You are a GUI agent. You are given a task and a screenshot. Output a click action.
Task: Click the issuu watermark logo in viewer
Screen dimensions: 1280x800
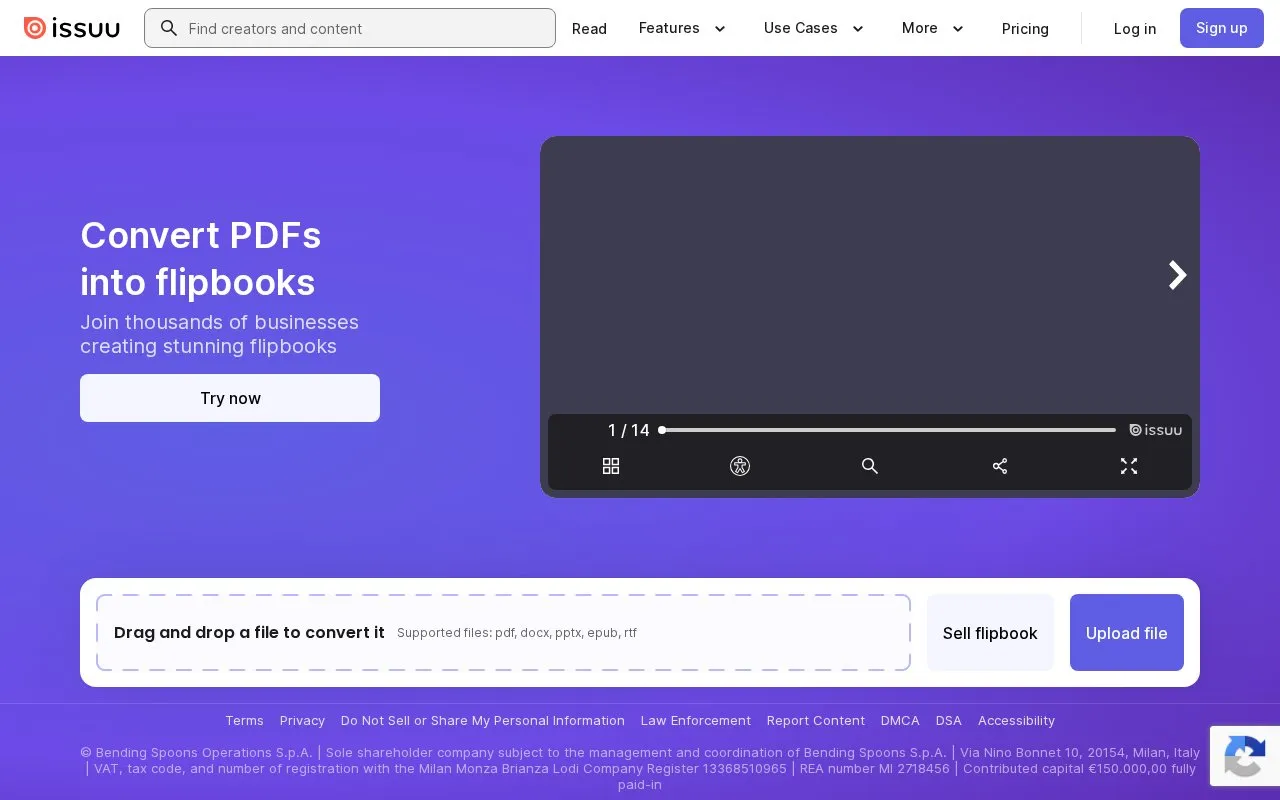[1156, 430]
